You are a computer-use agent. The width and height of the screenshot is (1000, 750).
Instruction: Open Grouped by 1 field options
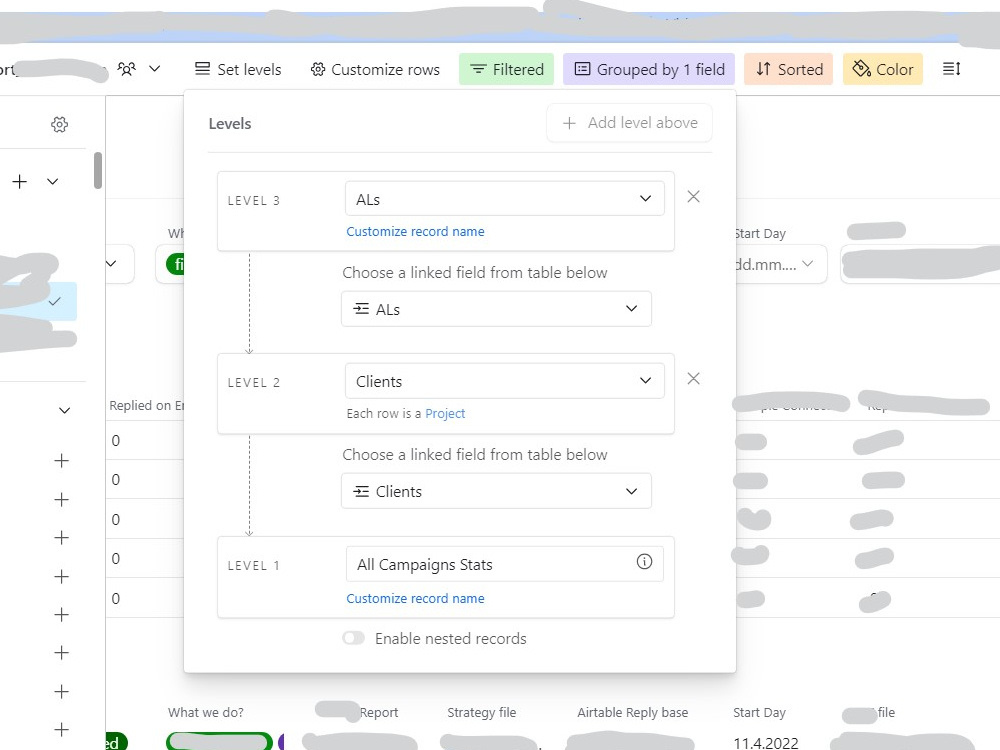pos(649,69)
